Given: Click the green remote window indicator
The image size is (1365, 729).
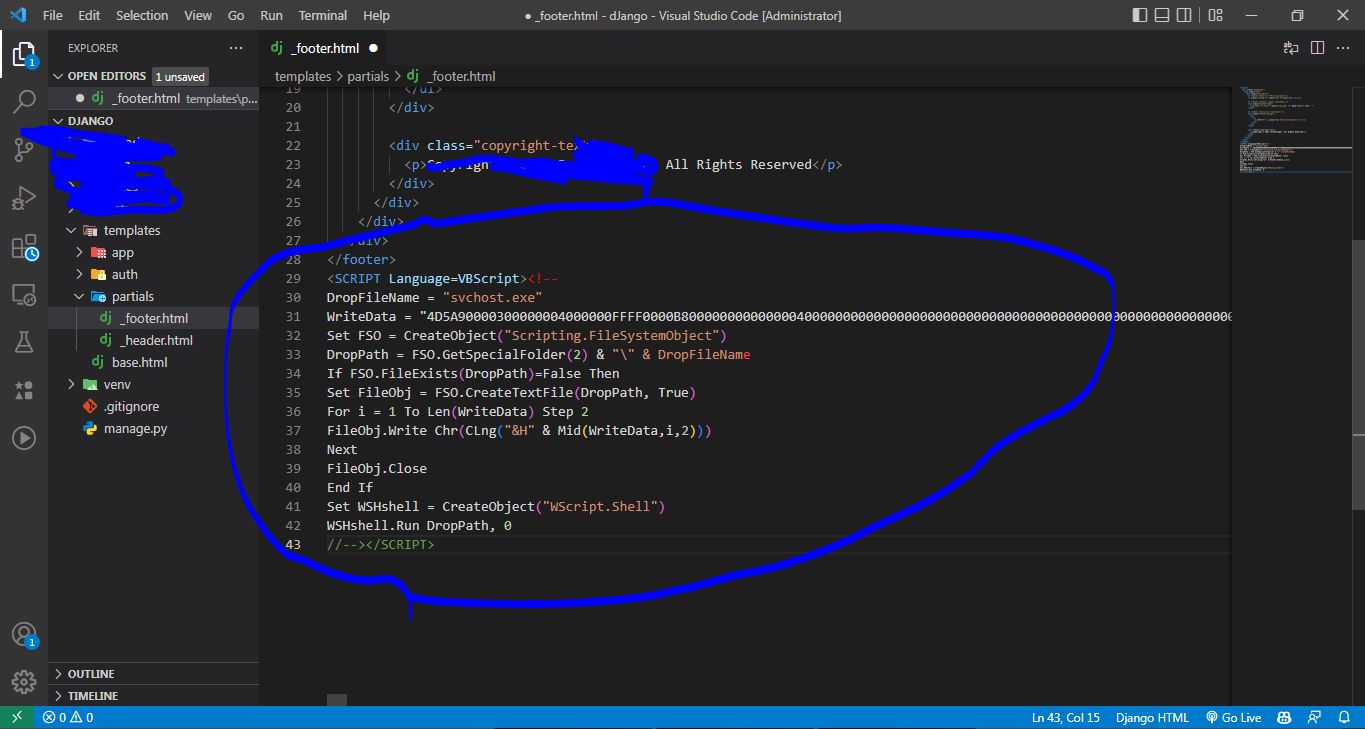Looking at the screenshot, I should (x=16, y=717).
